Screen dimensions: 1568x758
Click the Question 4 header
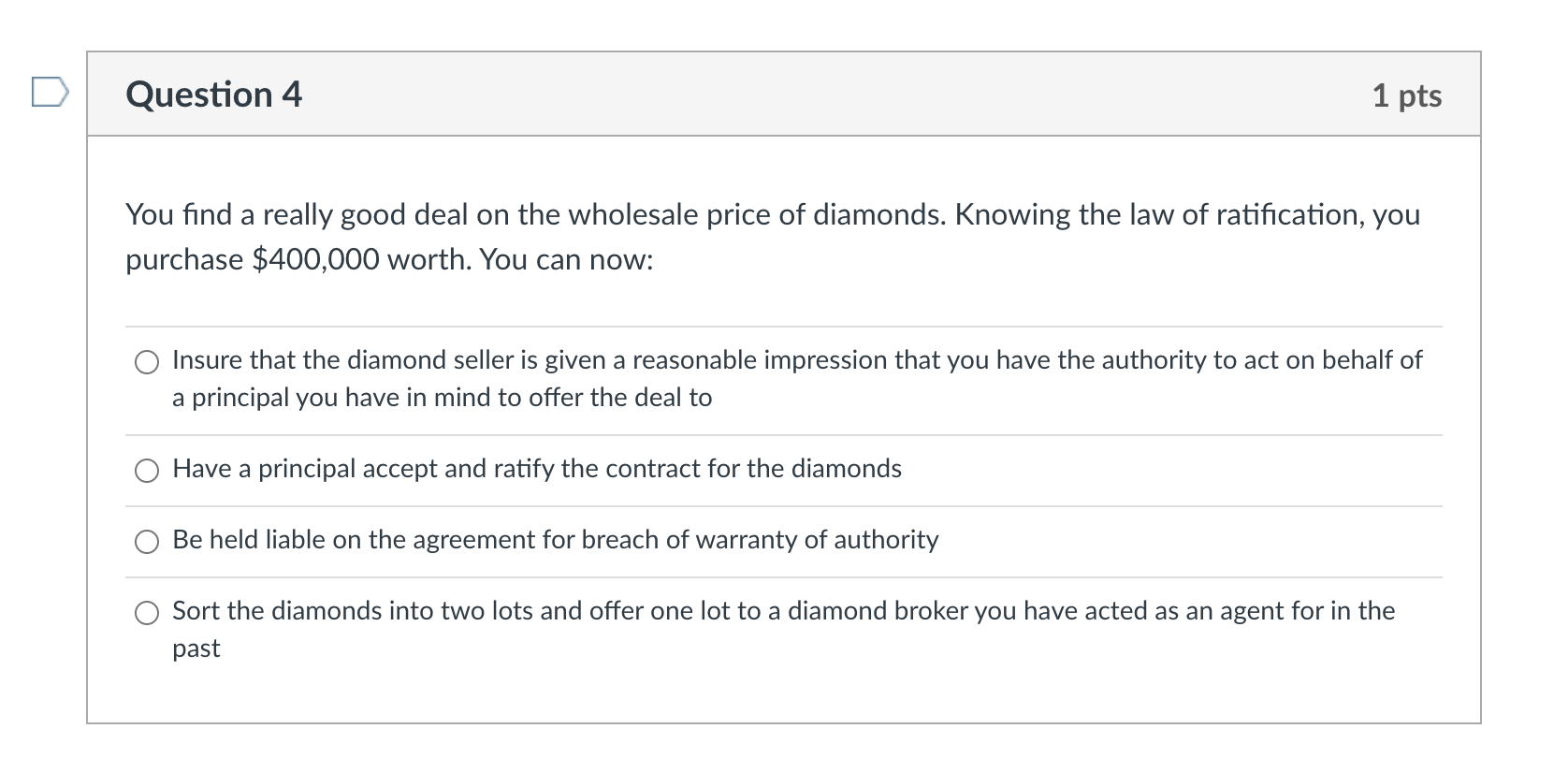[213, 94]
